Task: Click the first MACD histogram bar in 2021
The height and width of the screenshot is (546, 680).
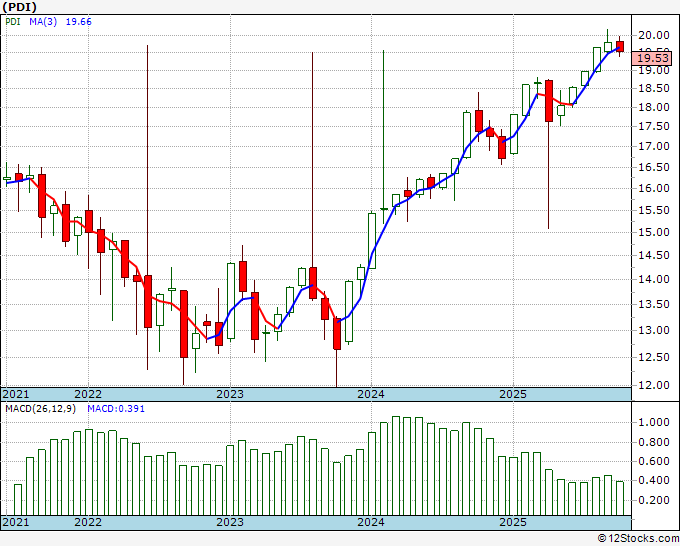Action: [x=18, y=500]
